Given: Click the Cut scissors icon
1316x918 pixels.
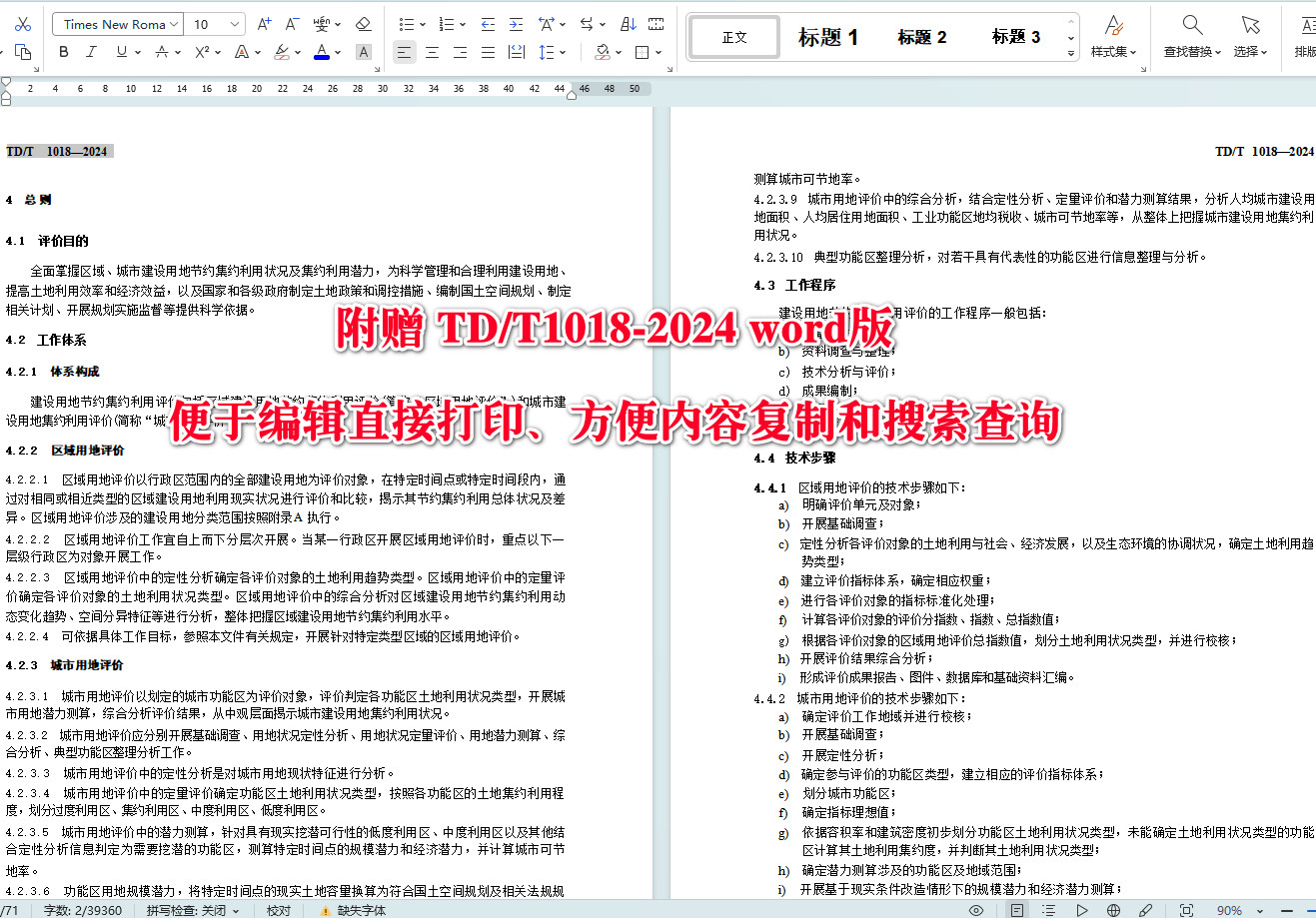Looking at the screenshot, I should click(x=23, y=24).
